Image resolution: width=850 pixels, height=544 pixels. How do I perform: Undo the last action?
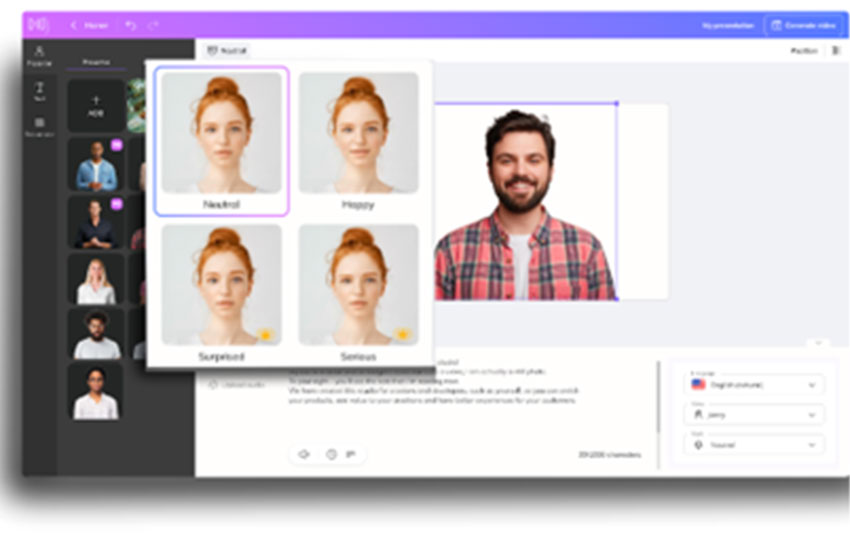pyautogui.click(x=131, y=25)
